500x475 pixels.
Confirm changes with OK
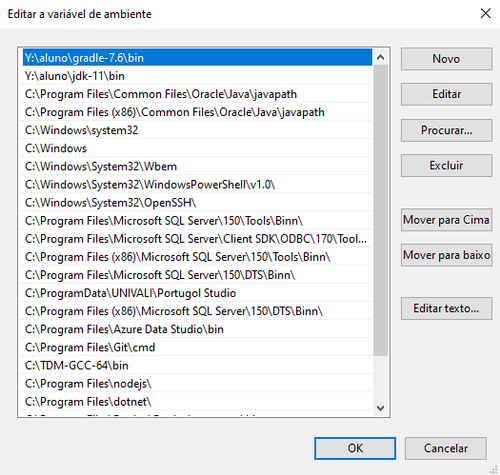pyautogui.click(x=355, y=448)
